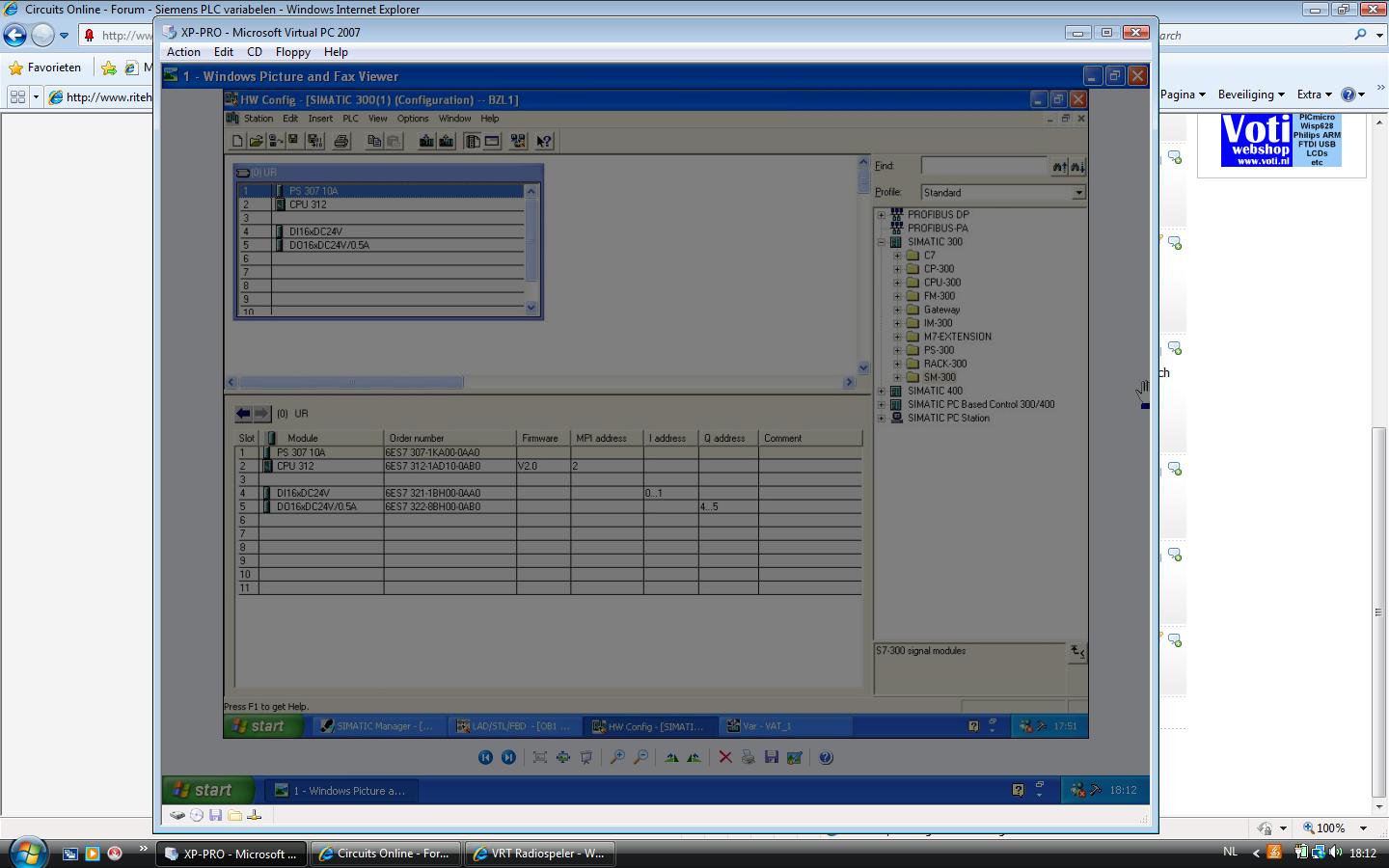Zoom out with the magnifier minus icon
This screenshot has width=1389, height=868.
[640, 758]
